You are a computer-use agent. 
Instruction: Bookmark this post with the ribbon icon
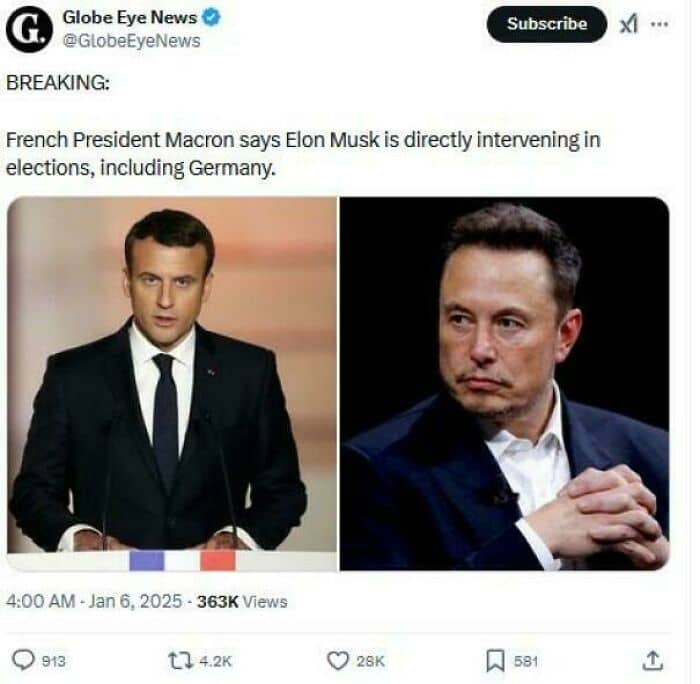[495, 660]
